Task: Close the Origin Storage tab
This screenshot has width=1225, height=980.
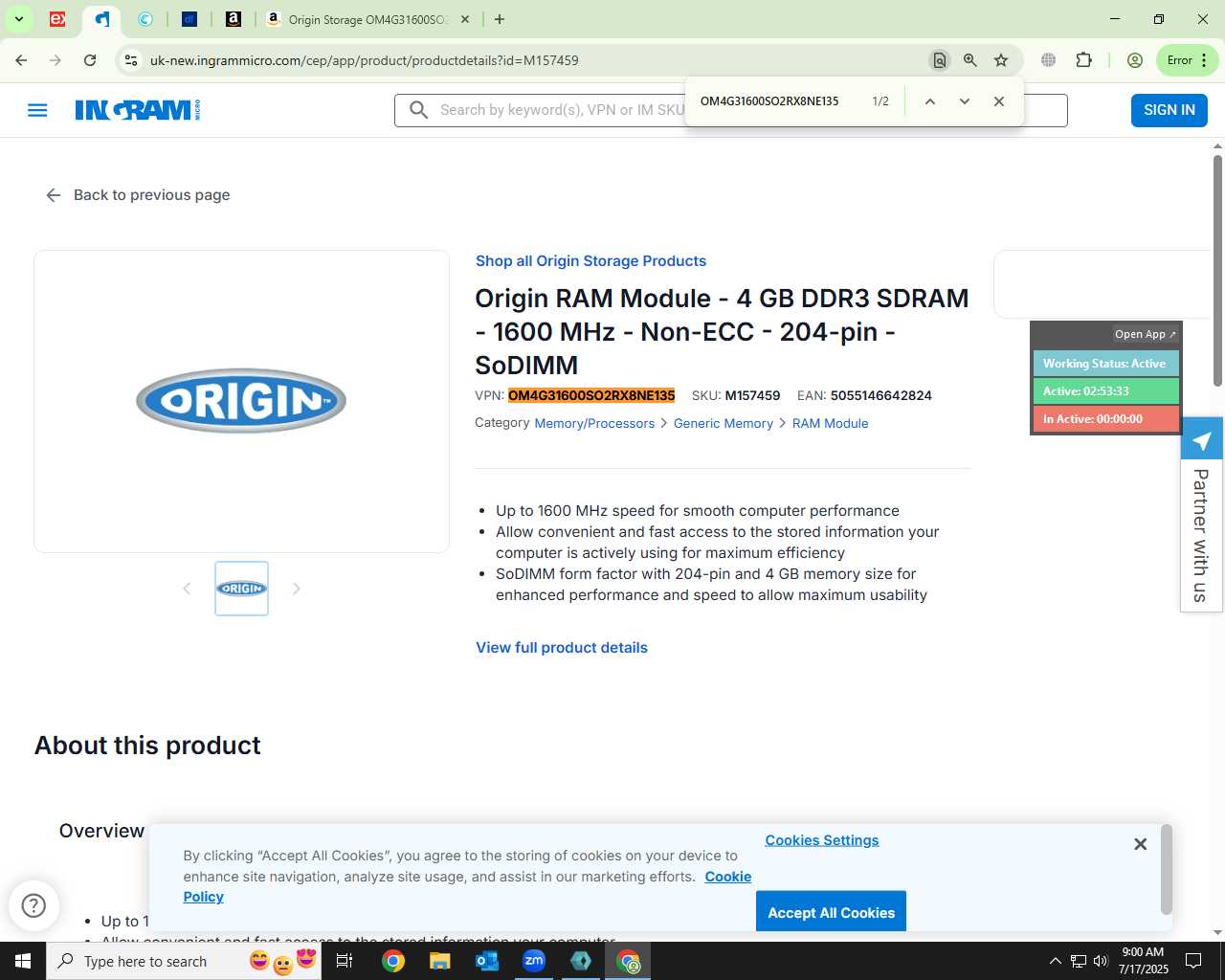Action: coord(465,19)
